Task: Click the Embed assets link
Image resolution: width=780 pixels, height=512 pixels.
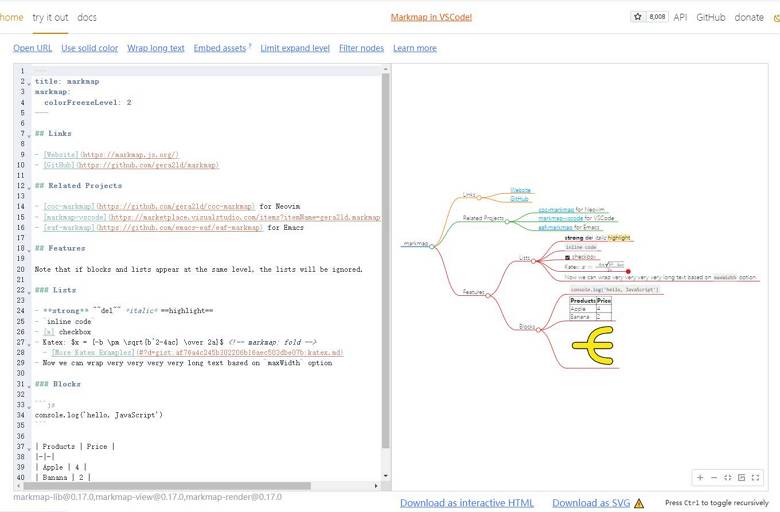Action: click(220, 48)
